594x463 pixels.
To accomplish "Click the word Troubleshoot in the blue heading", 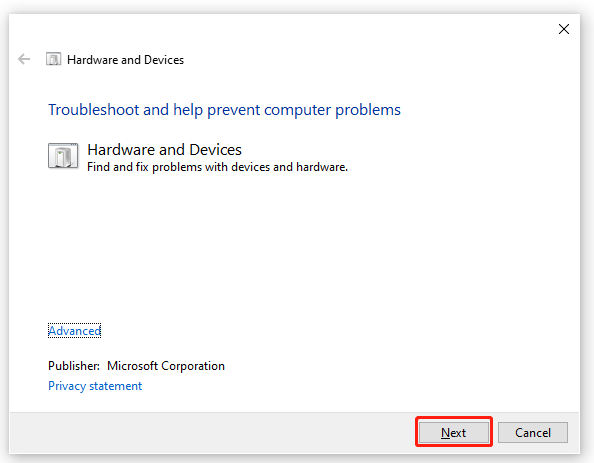I will click(x=94, y=110).
